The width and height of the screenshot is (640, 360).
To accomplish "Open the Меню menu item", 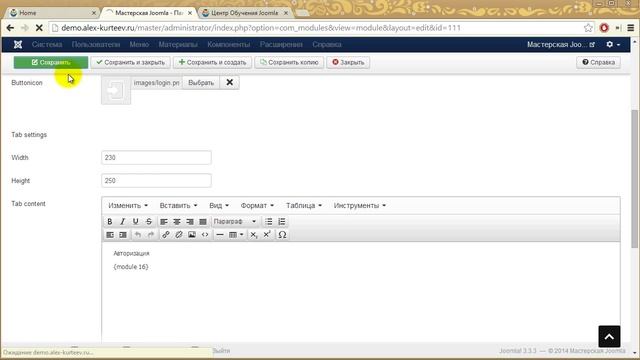I will pos(139,44).
